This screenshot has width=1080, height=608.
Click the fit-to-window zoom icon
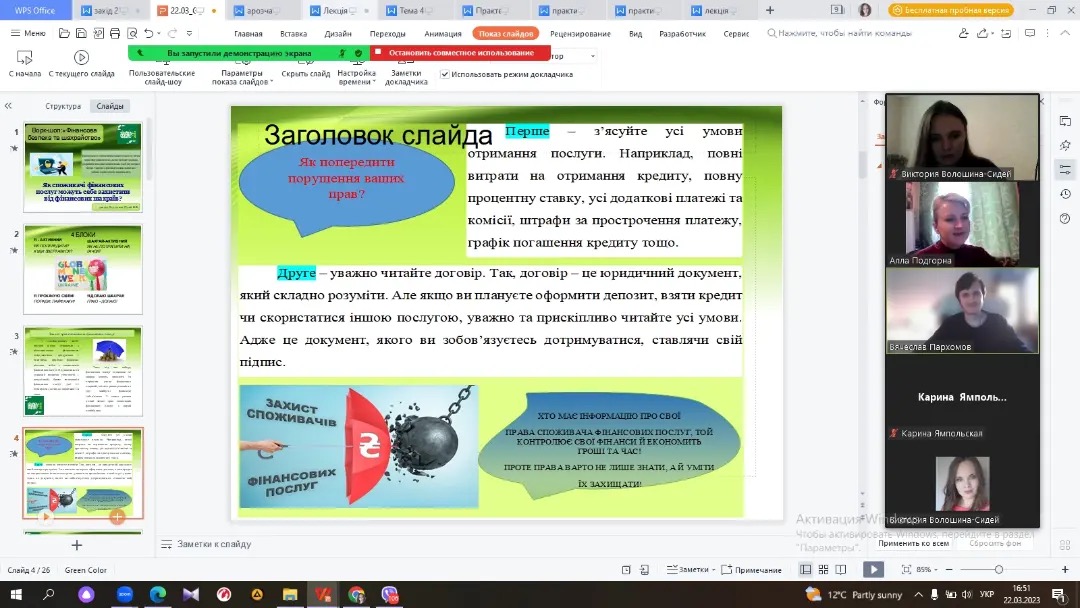click(x=906, y=569)
